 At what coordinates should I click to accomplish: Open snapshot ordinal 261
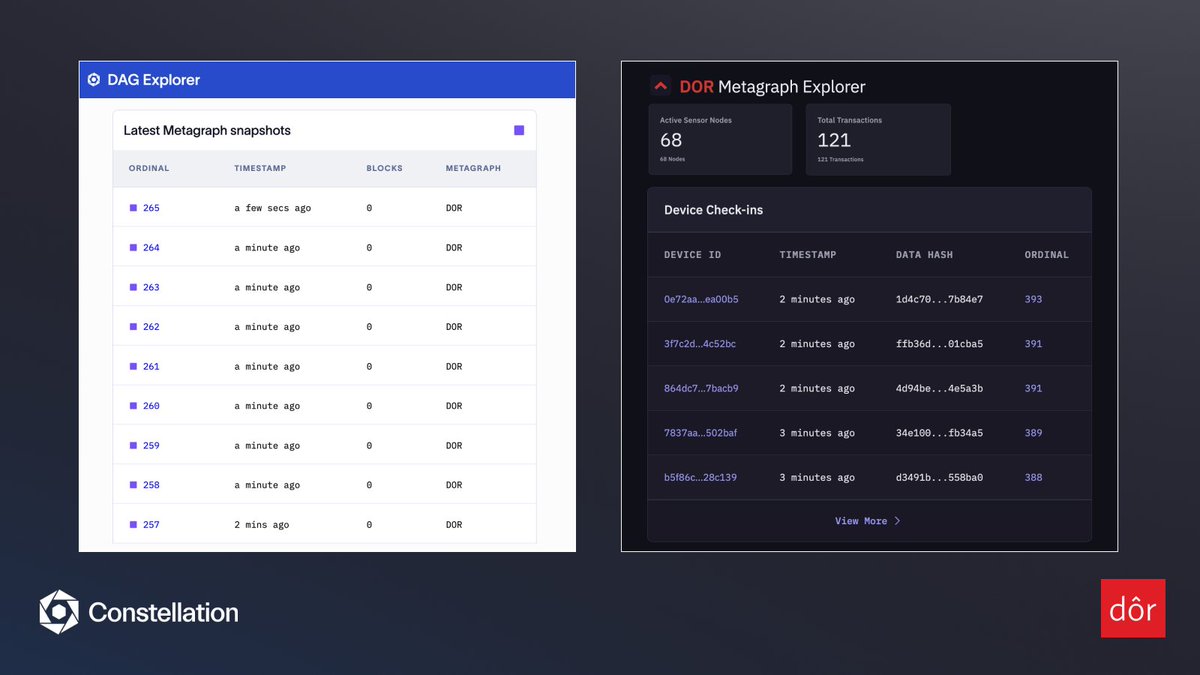(x=151, y=366)
